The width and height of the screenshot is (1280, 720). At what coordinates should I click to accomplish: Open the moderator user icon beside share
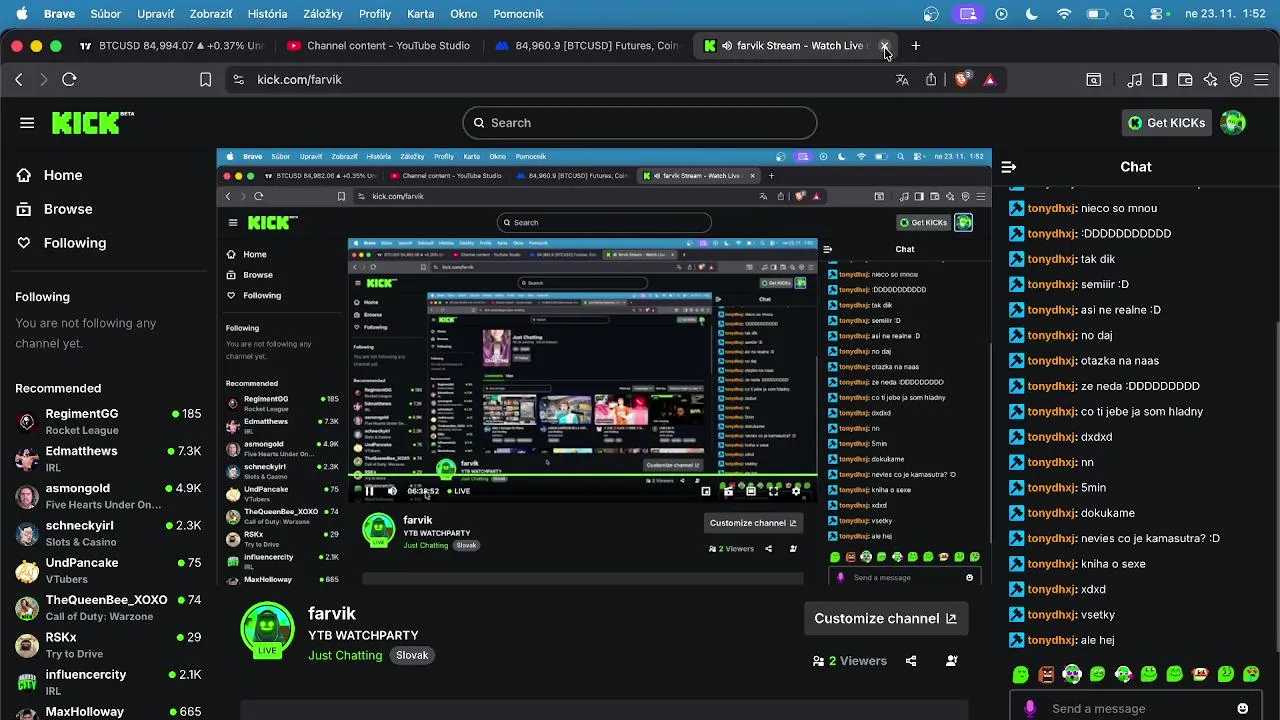[952, 661]
